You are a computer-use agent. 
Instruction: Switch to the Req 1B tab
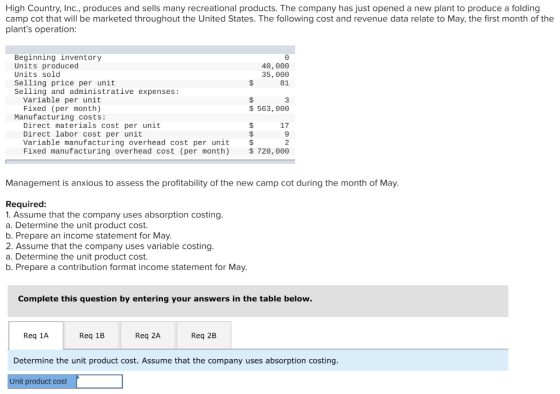[x=92, y=335]
